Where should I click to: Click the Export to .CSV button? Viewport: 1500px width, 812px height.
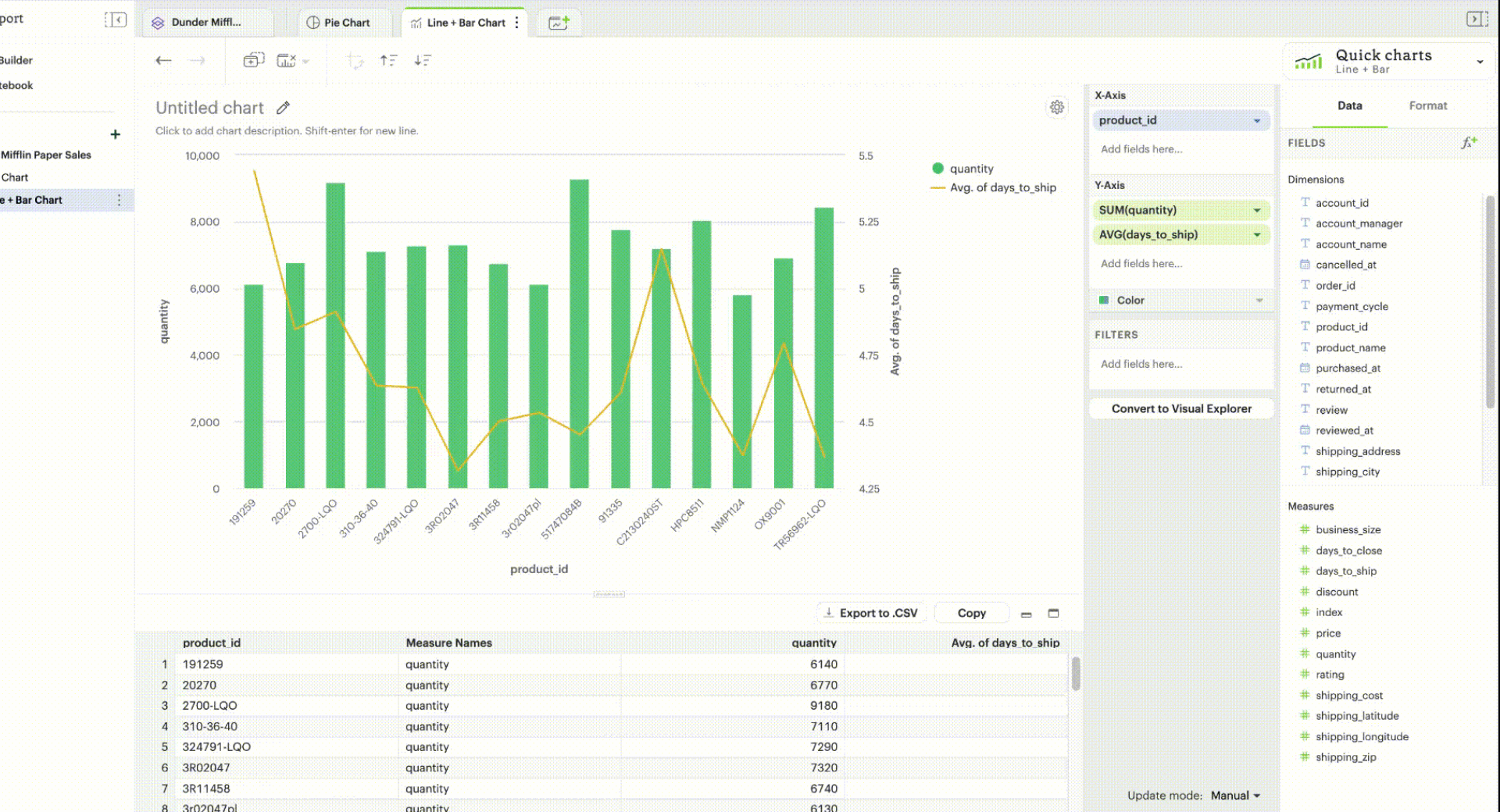click(x=870, y=614)
